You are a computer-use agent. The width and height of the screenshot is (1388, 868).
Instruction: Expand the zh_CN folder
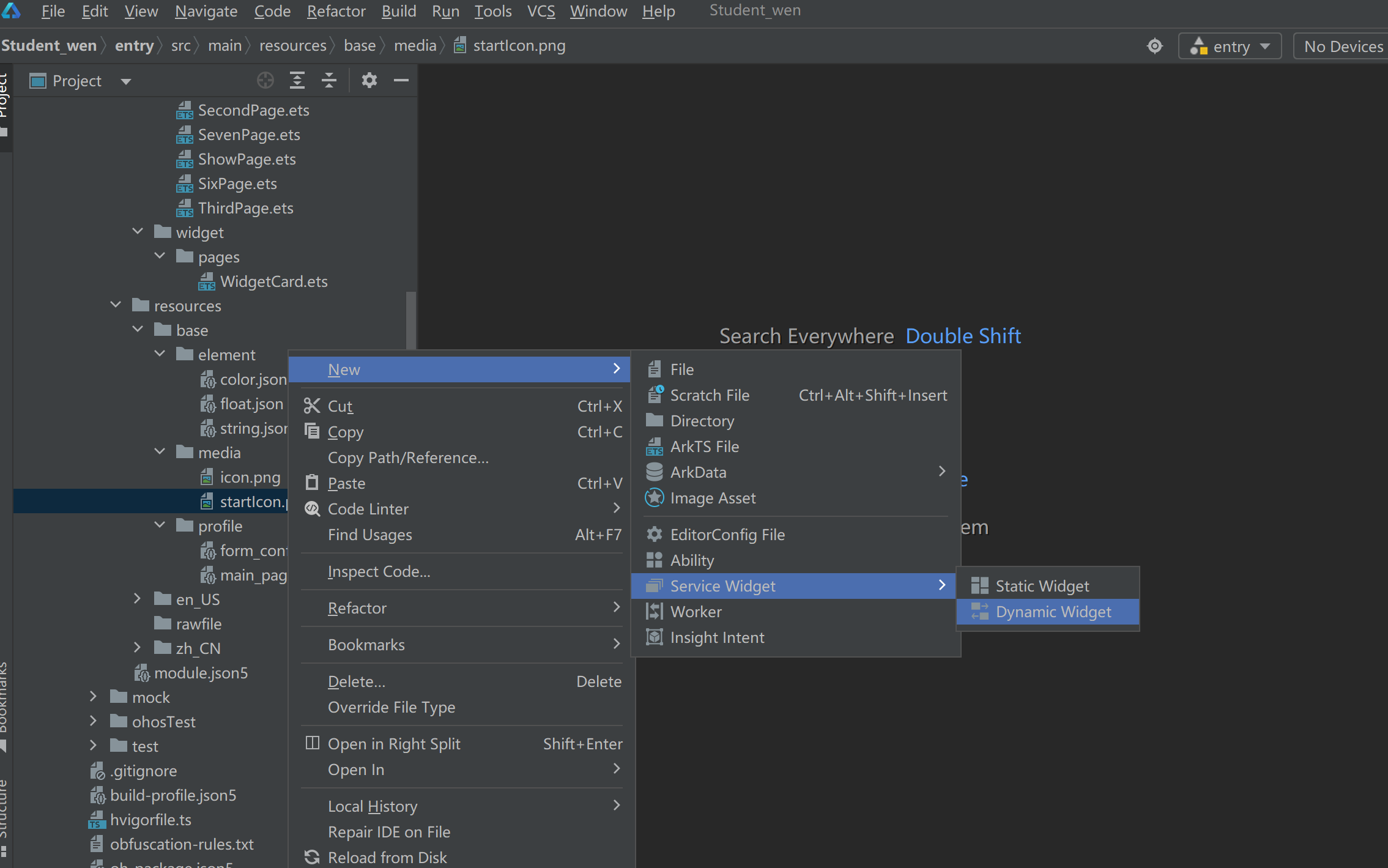click(x=138, y=648)
